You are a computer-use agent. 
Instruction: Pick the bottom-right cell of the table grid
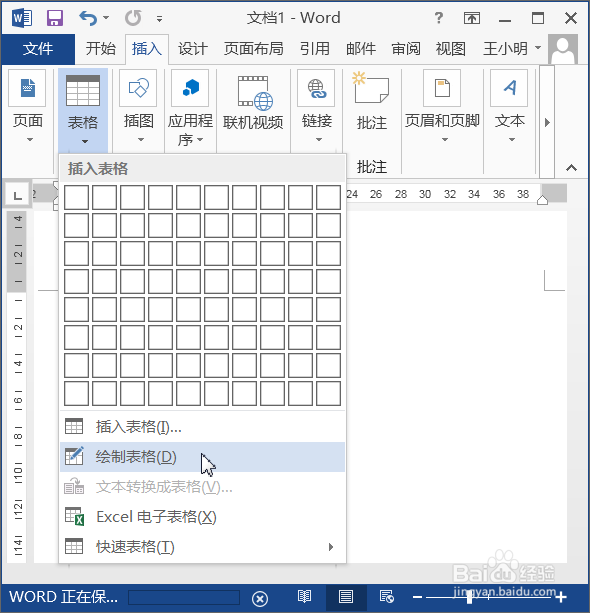click(x=328, y=394)
